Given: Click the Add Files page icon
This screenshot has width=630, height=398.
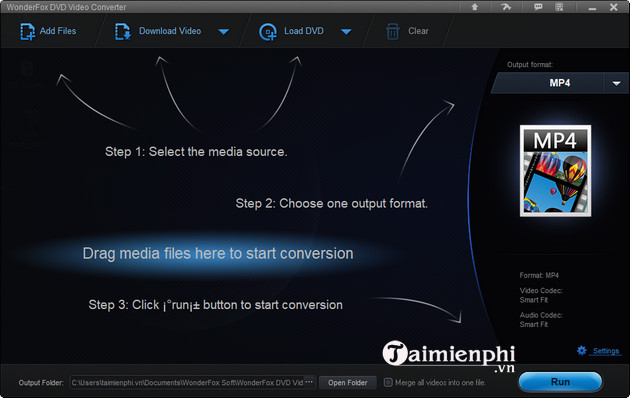Looking at the screenshot, I should pos(28,32).
